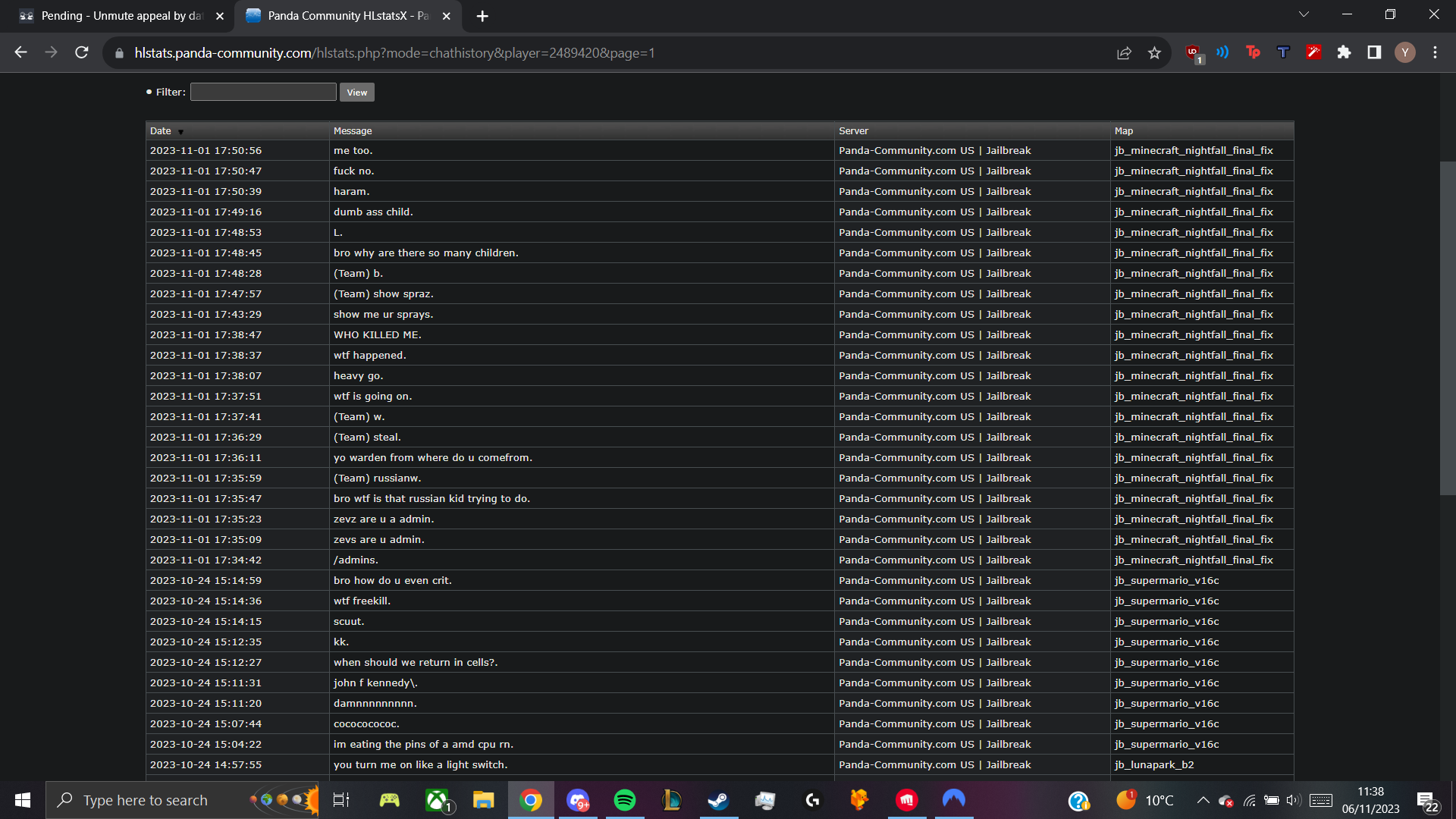The image size is (1456, 819).
Task: Sort table by Date column
Action: click(161, 131)
